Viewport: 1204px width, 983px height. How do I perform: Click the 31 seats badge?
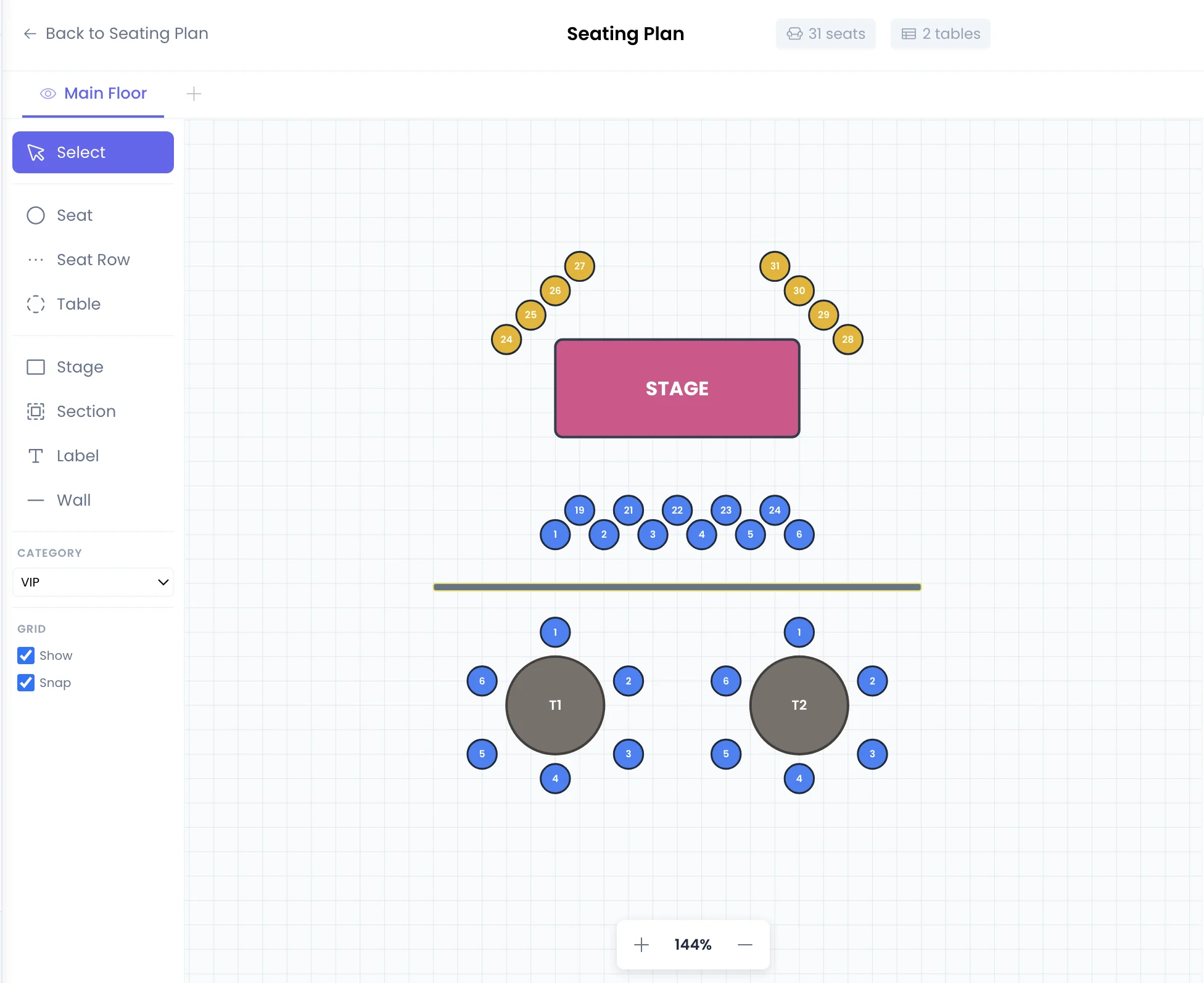(826, 34)
